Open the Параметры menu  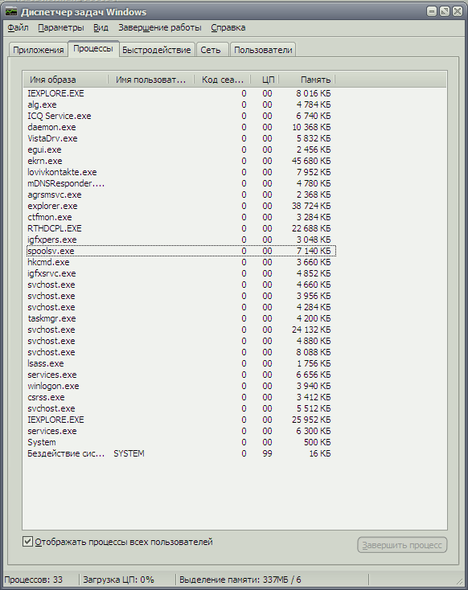tap(61, 27)
